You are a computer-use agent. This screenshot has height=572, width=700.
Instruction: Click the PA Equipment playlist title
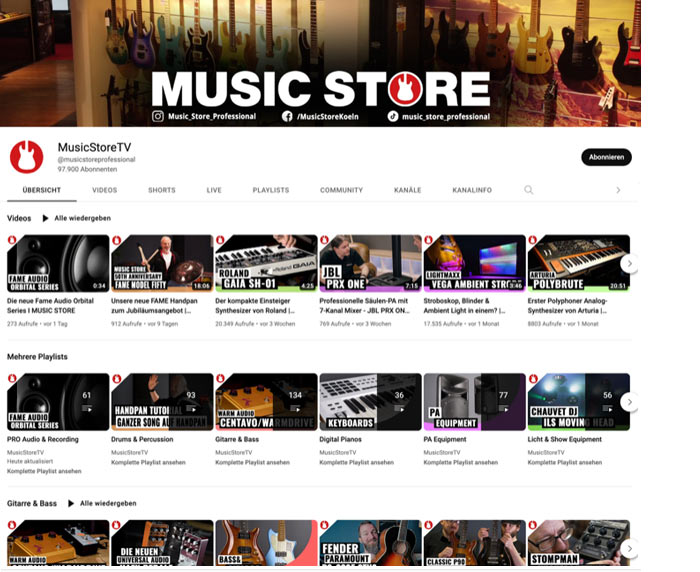[445, 439]
